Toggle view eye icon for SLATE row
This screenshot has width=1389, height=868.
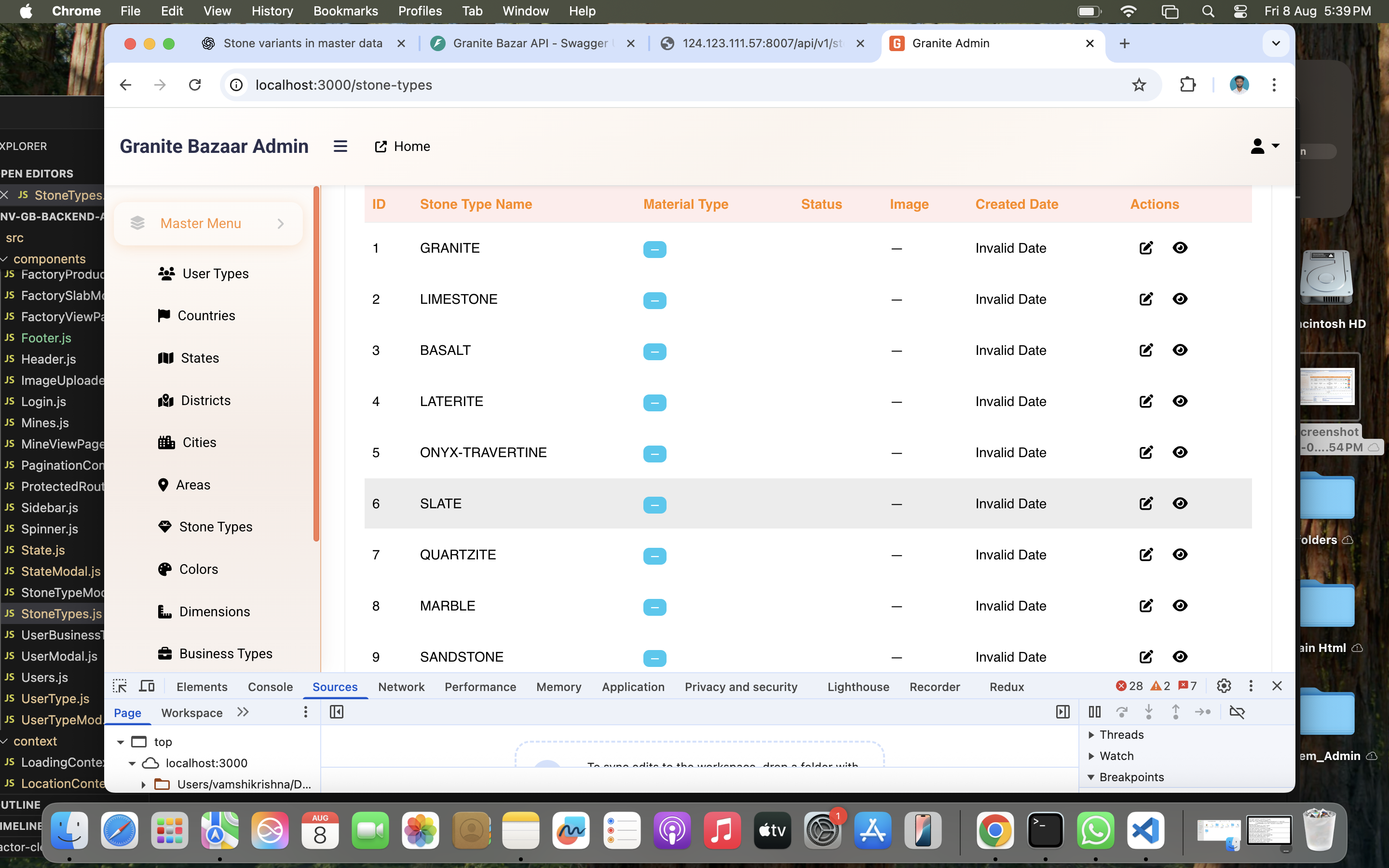(x=1180, y=503)
